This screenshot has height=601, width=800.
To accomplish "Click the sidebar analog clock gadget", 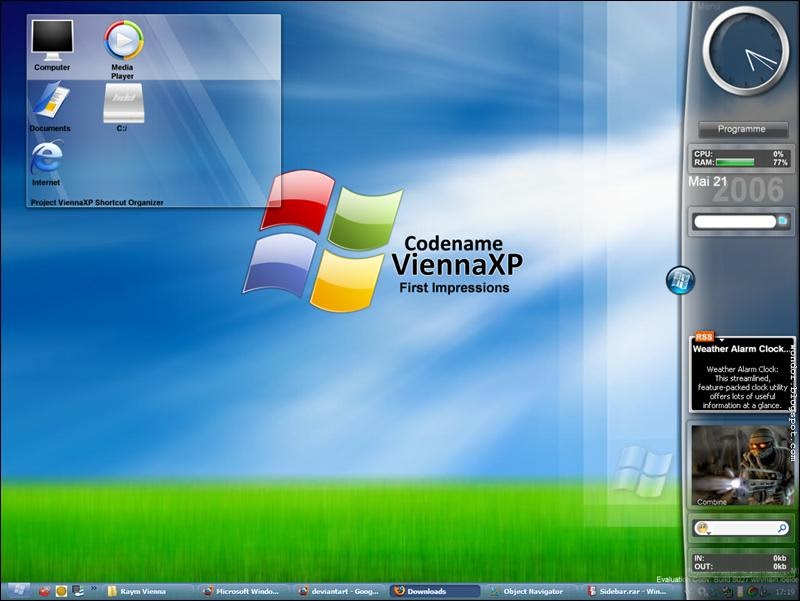I will click(x=745, y=51).
